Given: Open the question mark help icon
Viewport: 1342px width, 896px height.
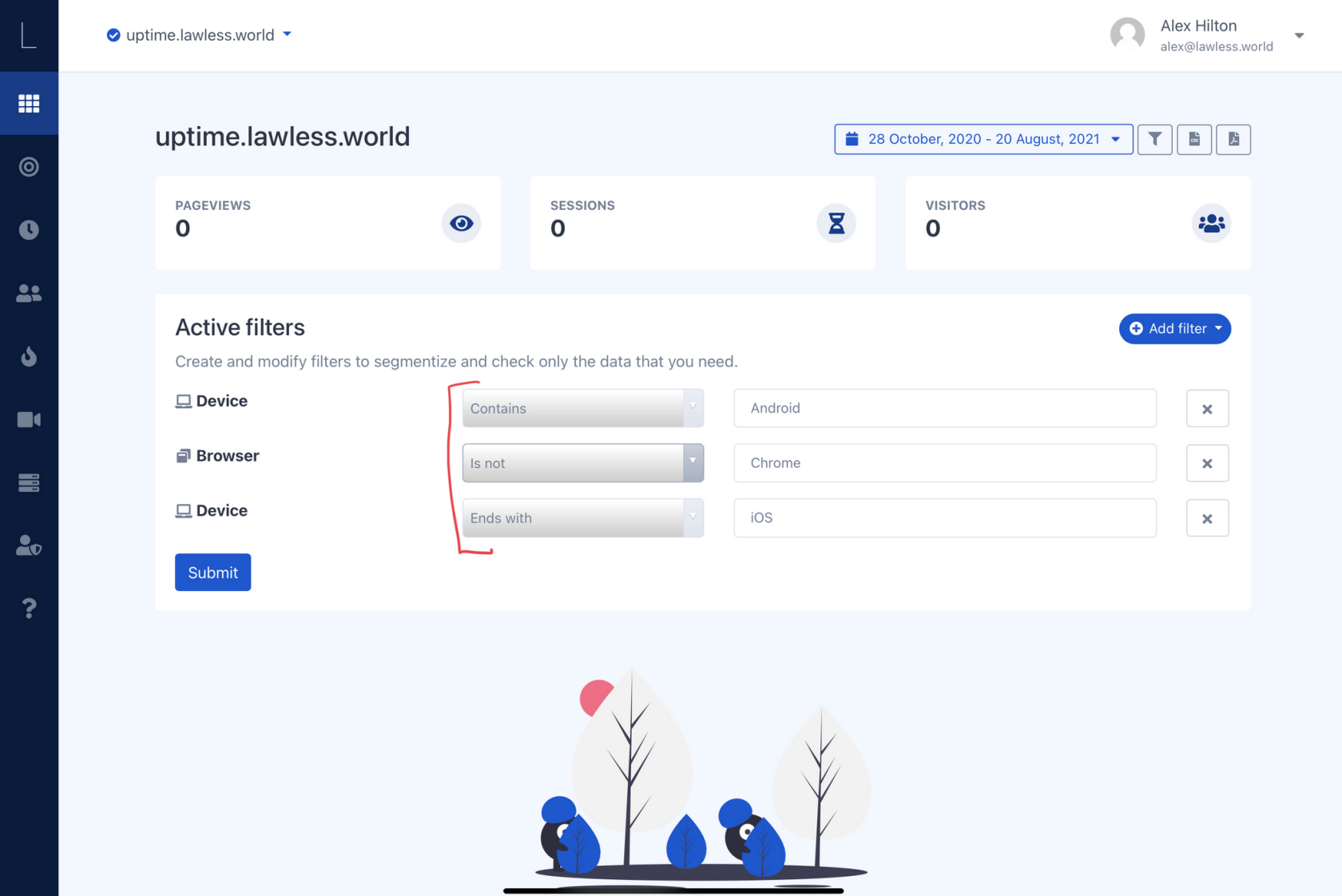Looking at the screenshot, I should (x=29, y=609).
